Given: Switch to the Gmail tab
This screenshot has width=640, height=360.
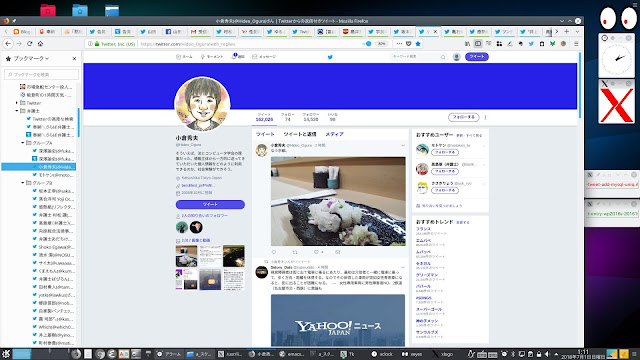Looking at the screenshot, I should click(x=200, y=31).
